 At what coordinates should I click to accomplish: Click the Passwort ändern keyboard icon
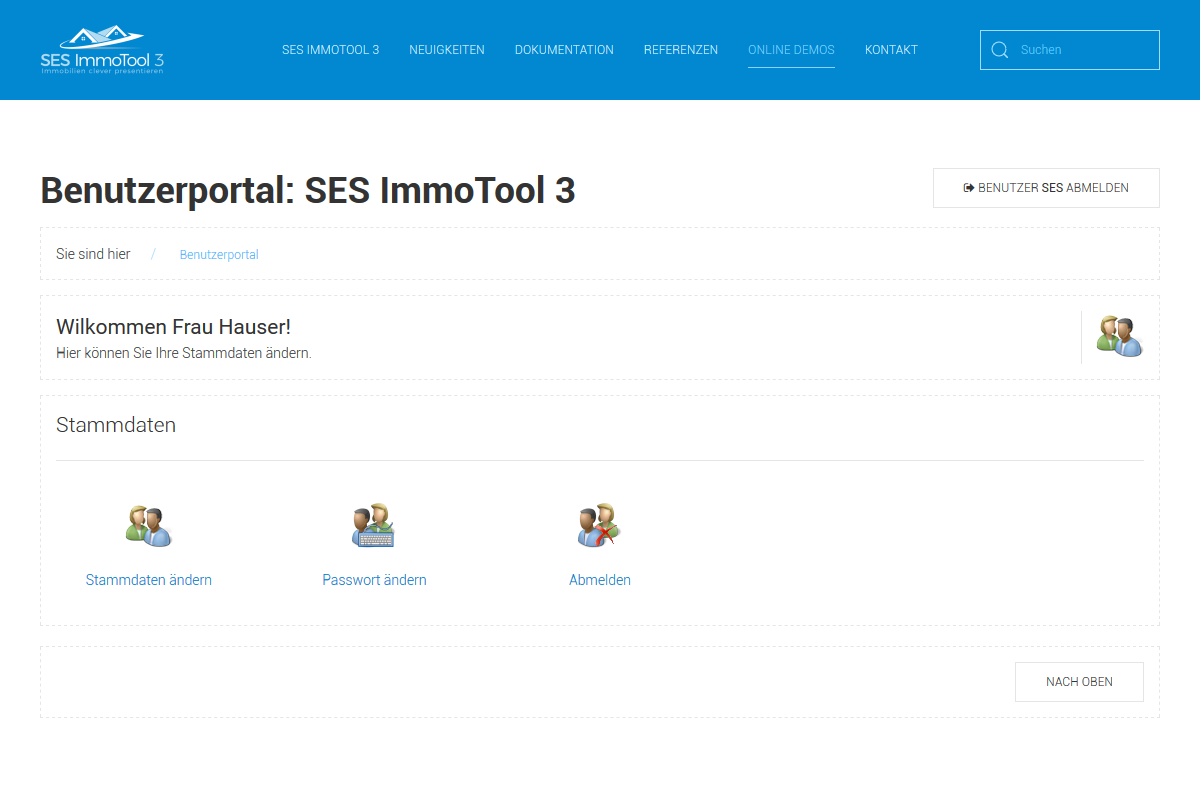374,526
